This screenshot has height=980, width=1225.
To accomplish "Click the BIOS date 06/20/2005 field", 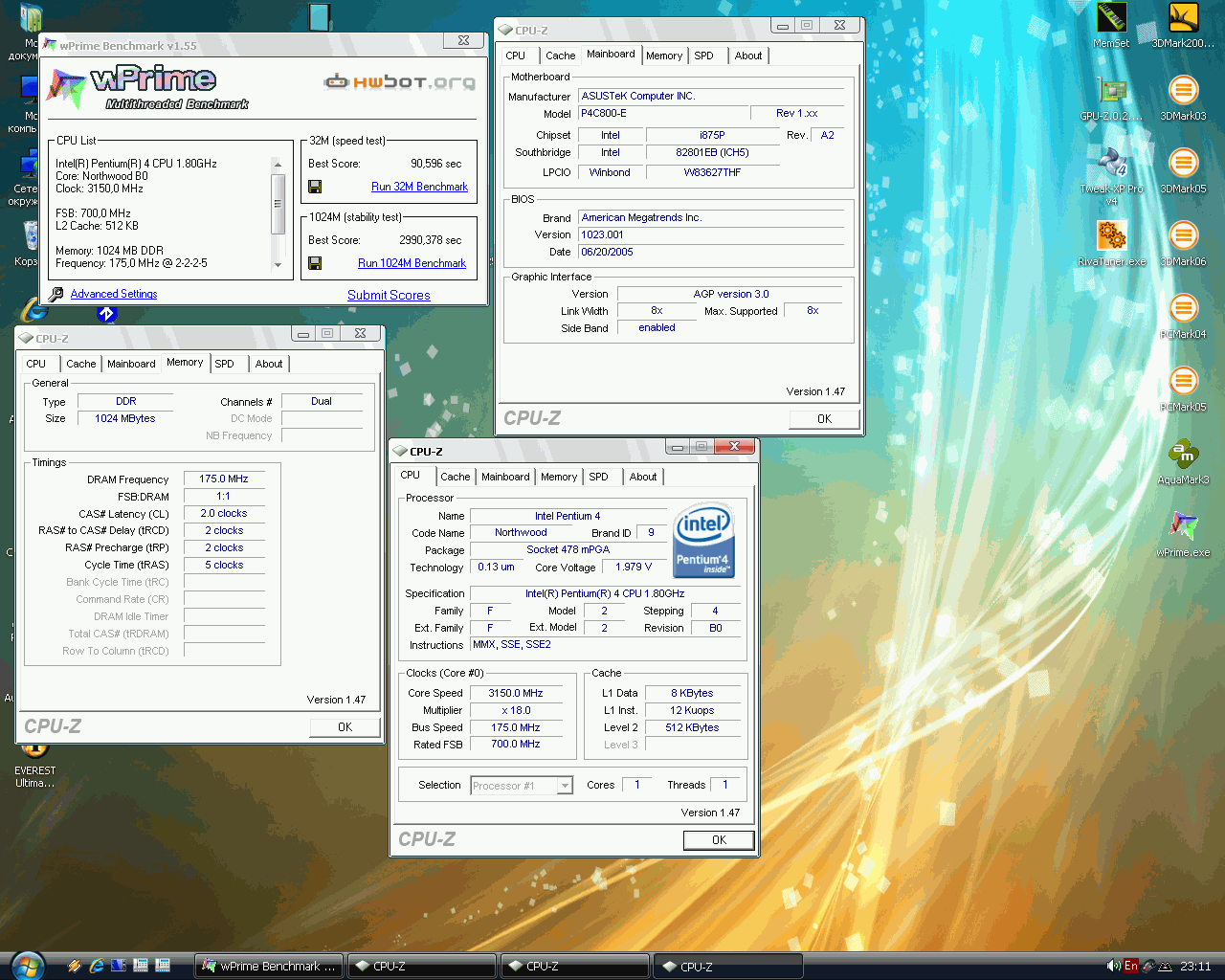I will point(711,252).
